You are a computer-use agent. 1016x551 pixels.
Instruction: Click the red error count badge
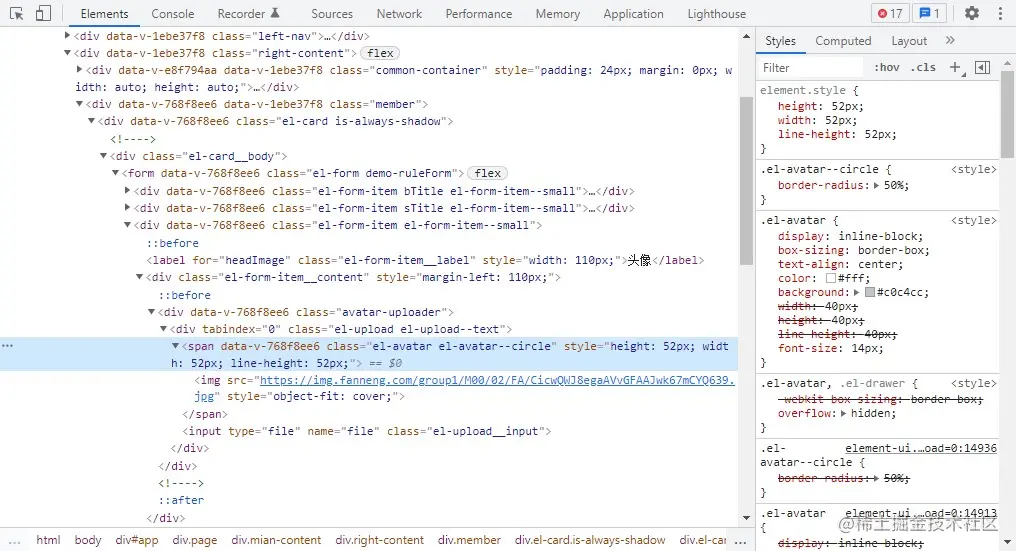click(x=890, y=13)
